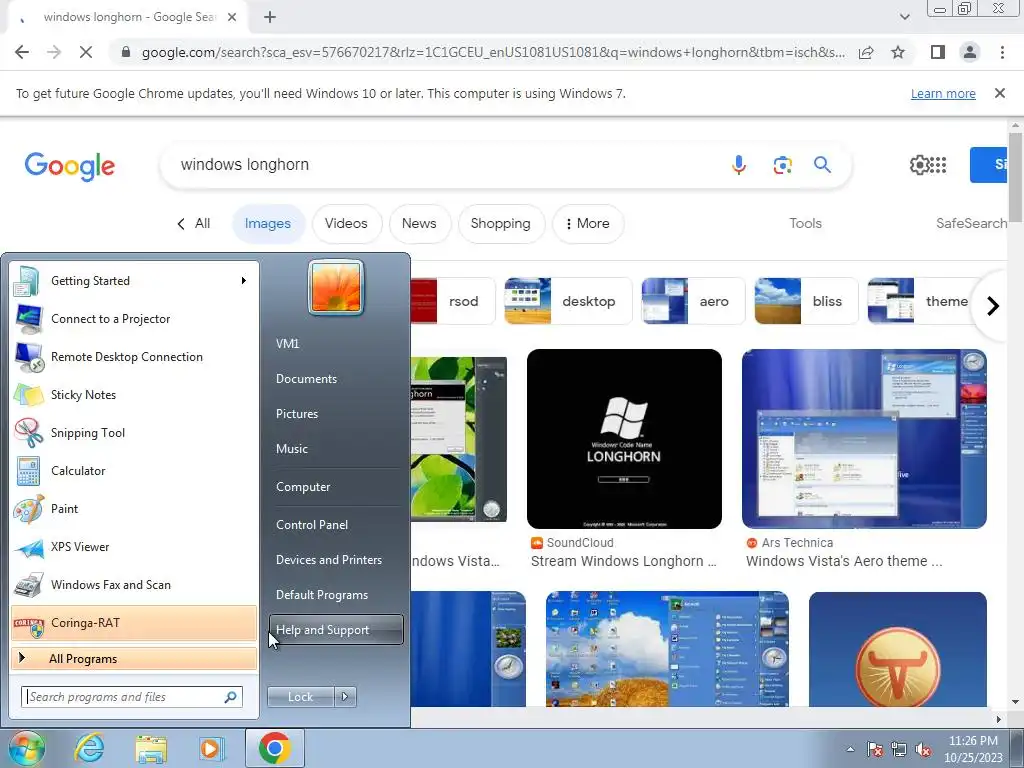Open Action Center flag in tray
This screenshot has height=768, width=1024.
pyautogui.click(x=875, y=749)
